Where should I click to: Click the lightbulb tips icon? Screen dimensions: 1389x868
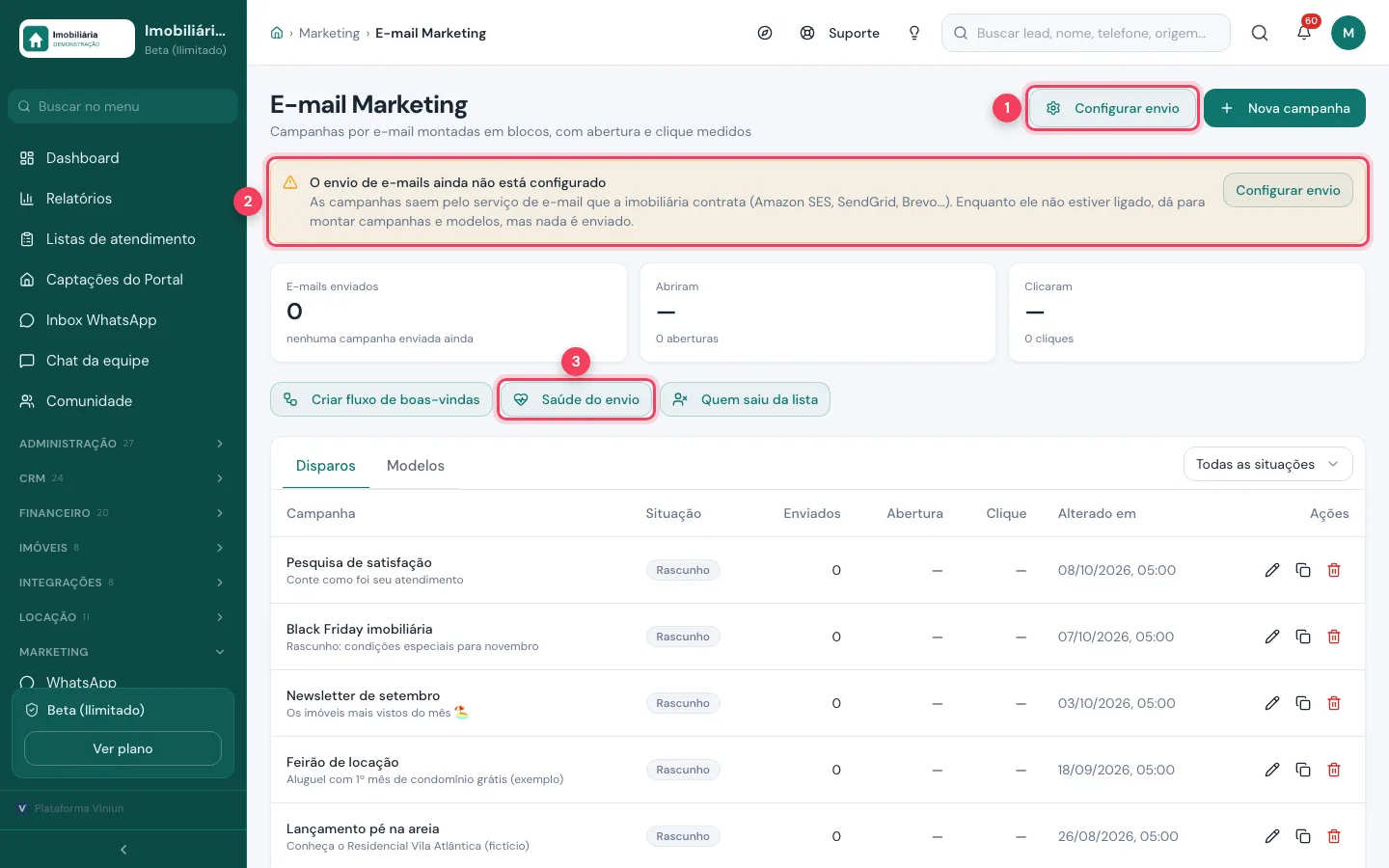click(914, 33)
